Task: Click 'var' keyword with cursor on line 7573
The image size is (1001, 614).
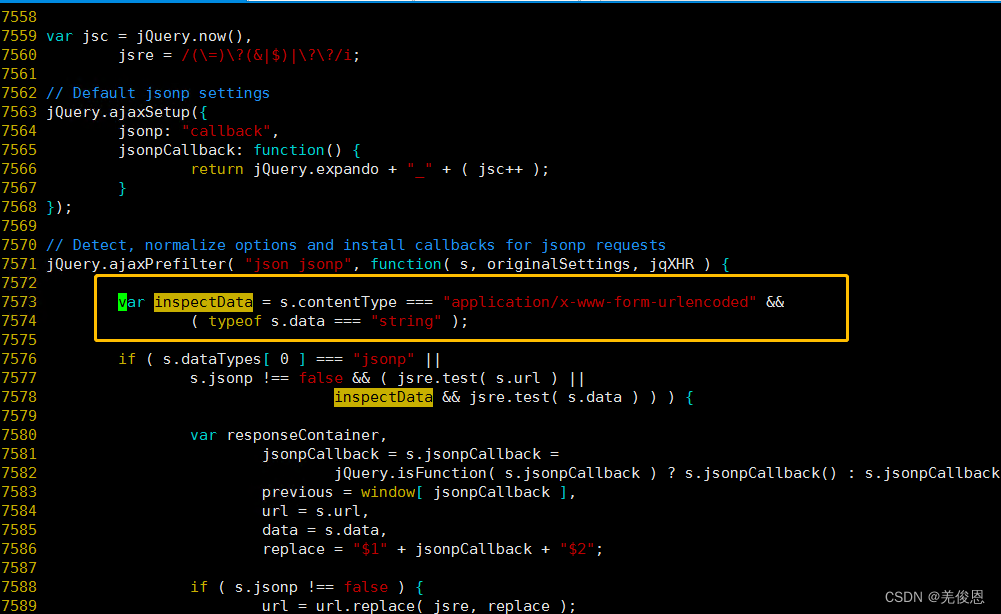Action: point(132,302)
